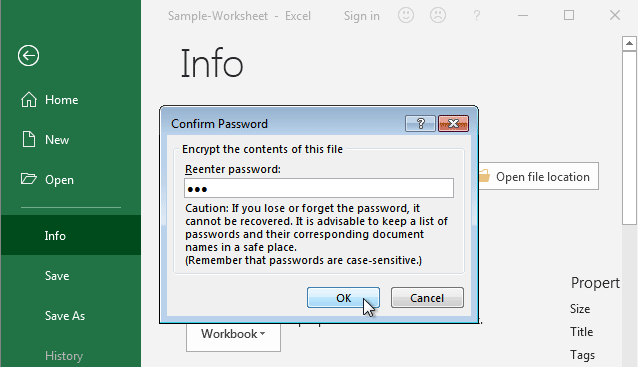
Task: Expand the Workbook dropdown button
Action: pos(233,336)
